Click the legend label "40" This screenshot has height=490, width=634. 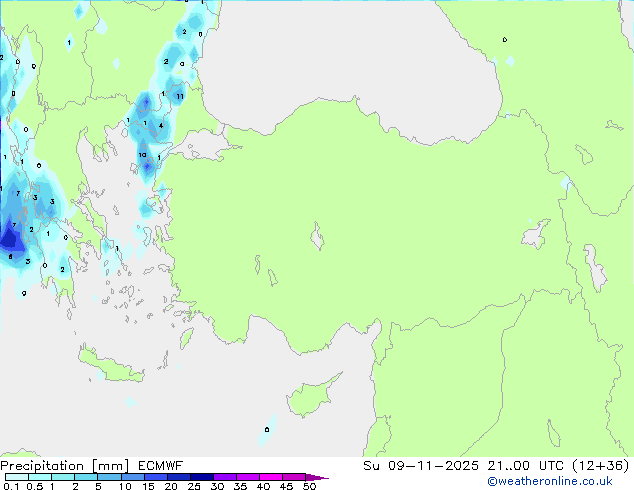pos(263,486)
